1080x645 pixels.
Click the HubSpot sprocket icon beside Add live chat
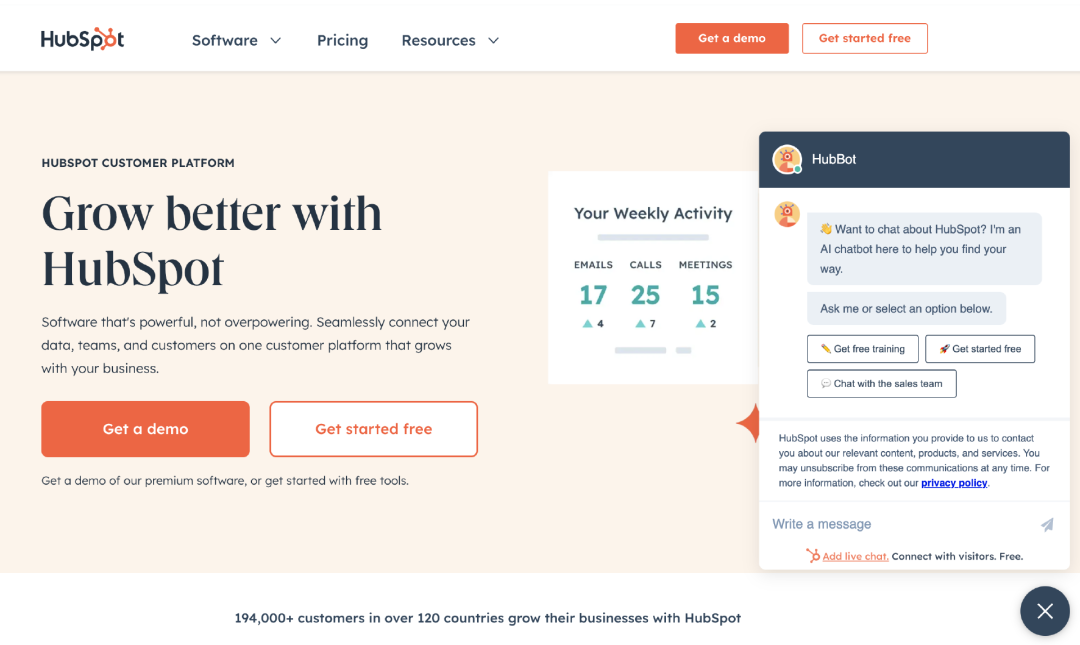pos(813,555)
